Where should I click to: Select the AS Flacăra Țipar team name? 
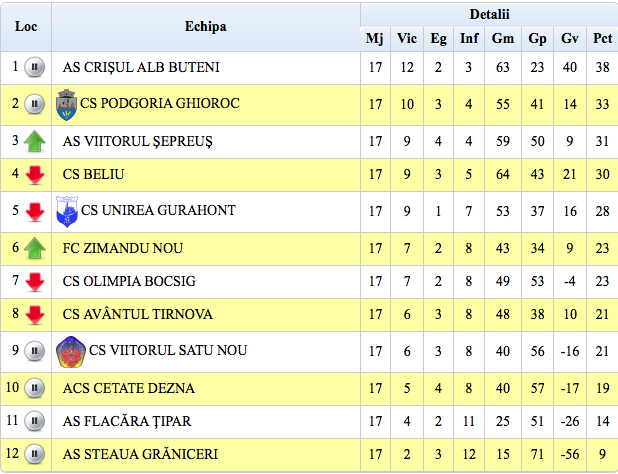tap(127, 421)
